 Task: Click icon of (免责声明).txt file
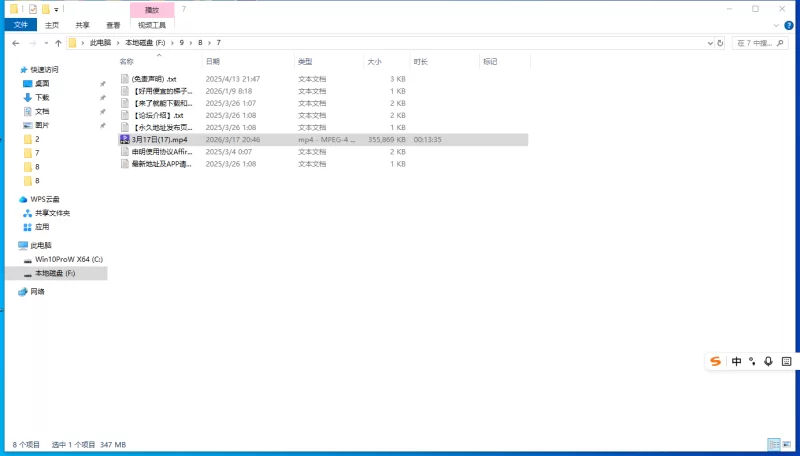124,79
